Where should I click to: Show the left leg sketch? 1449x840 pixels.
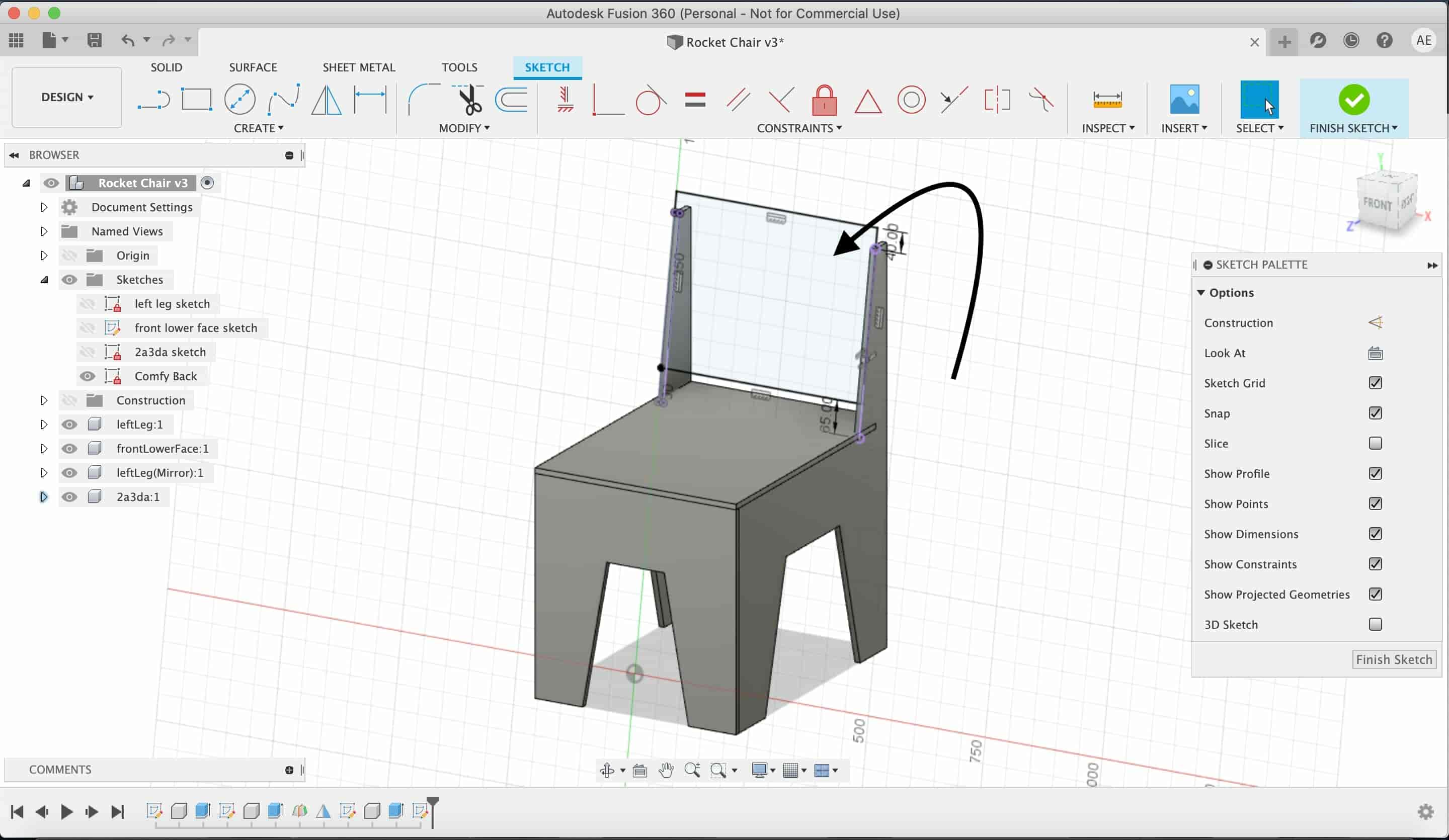(x=87, y=304)
